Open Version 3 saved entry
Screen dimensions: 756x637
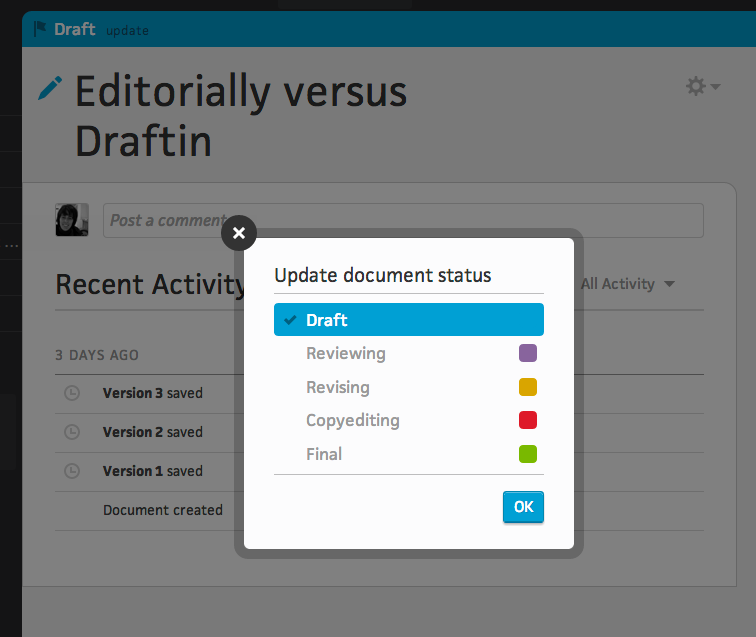coord(152,393)
